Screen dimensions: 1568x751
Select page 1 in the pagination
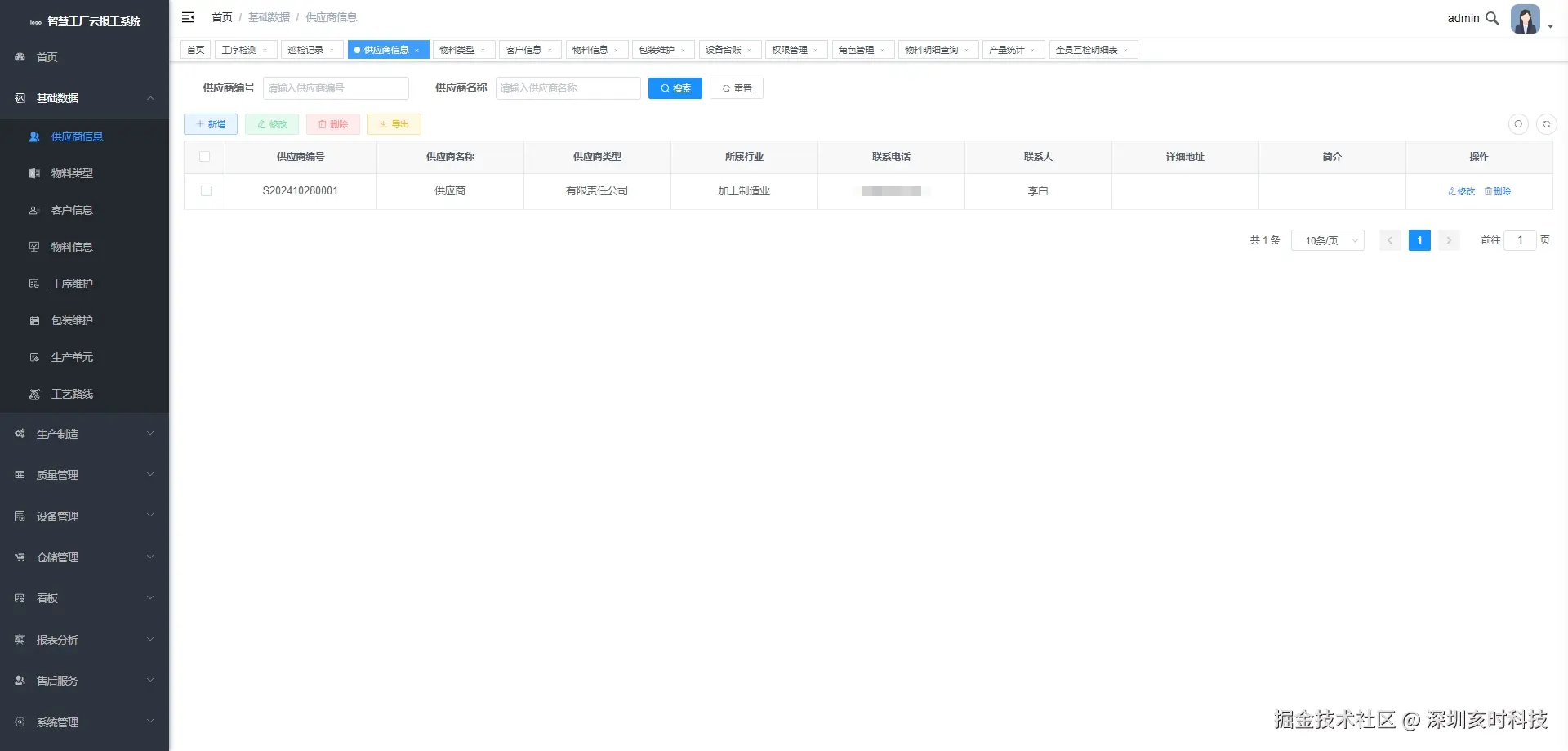tap(1419, 240)
